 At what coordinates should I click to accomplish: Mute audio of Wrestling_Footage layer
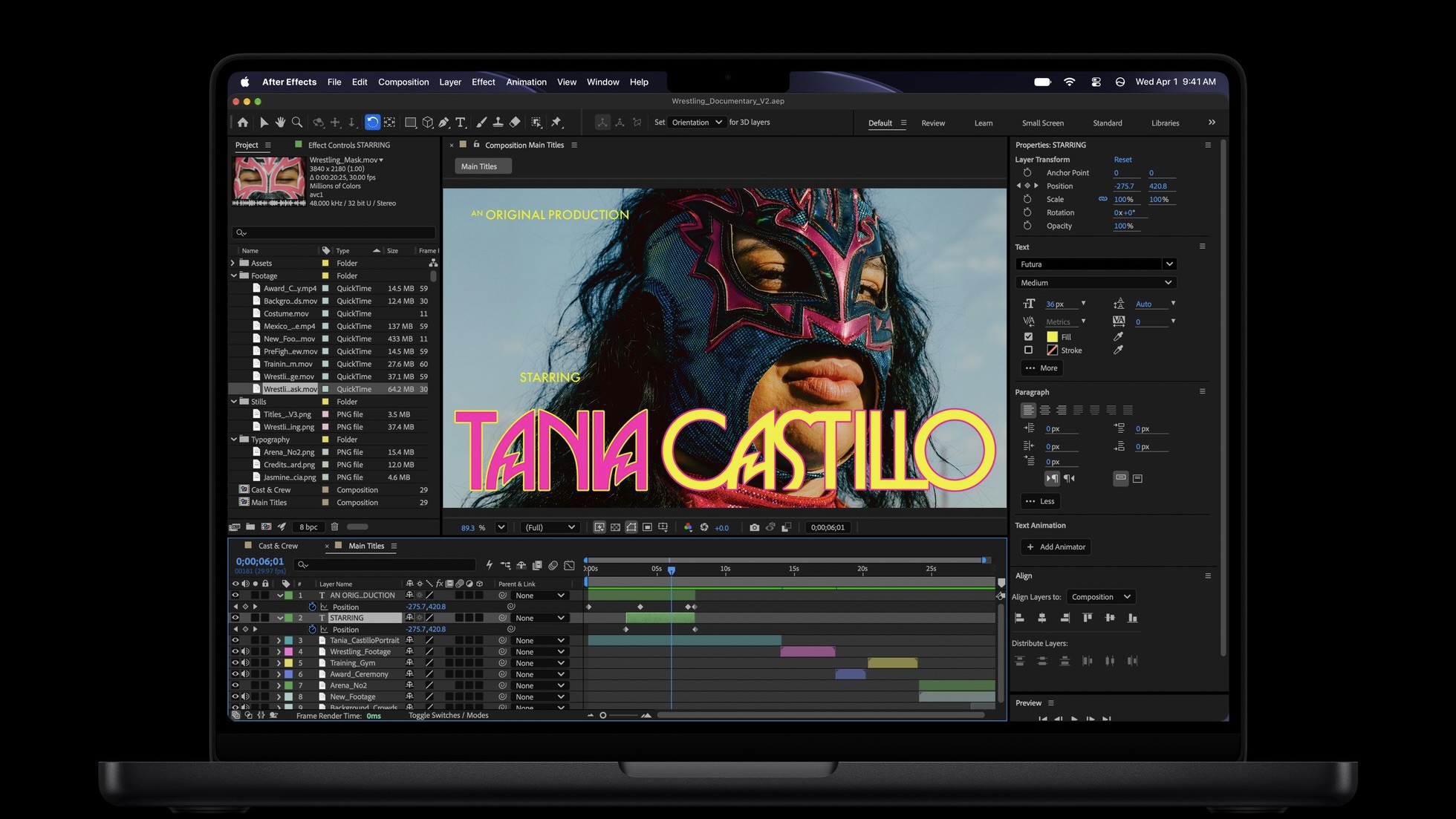click(245, 652)
